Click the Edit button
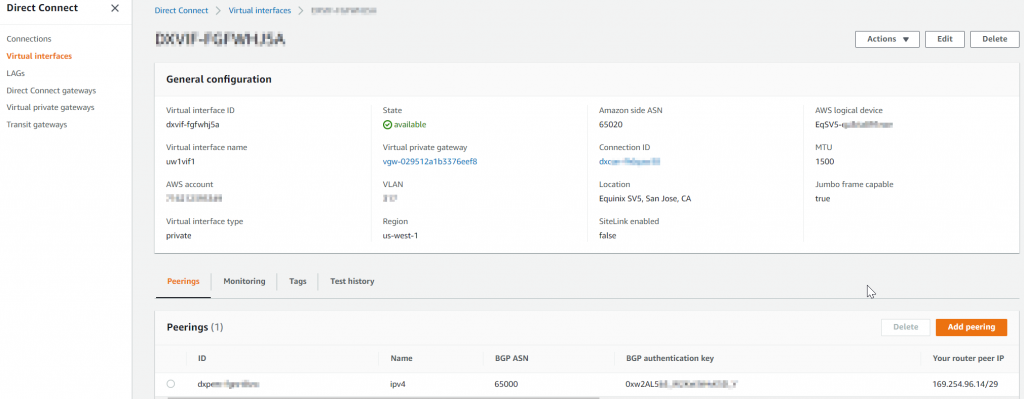Screen dimensions: 1024x399 [x=944, y=39]
